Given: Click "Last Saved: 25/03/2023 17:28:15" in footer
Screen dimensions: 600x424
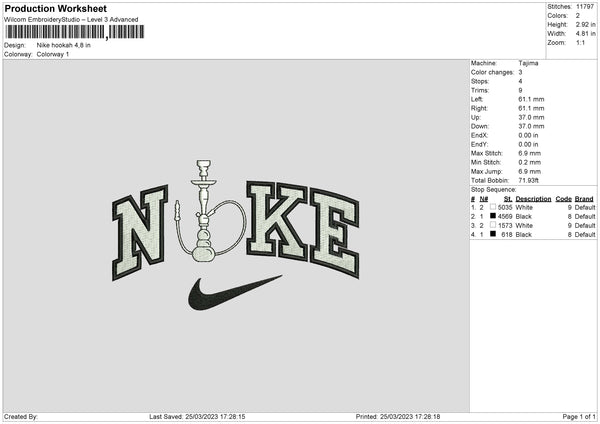Looking at the screenshot, I should [x=197, y=417].
